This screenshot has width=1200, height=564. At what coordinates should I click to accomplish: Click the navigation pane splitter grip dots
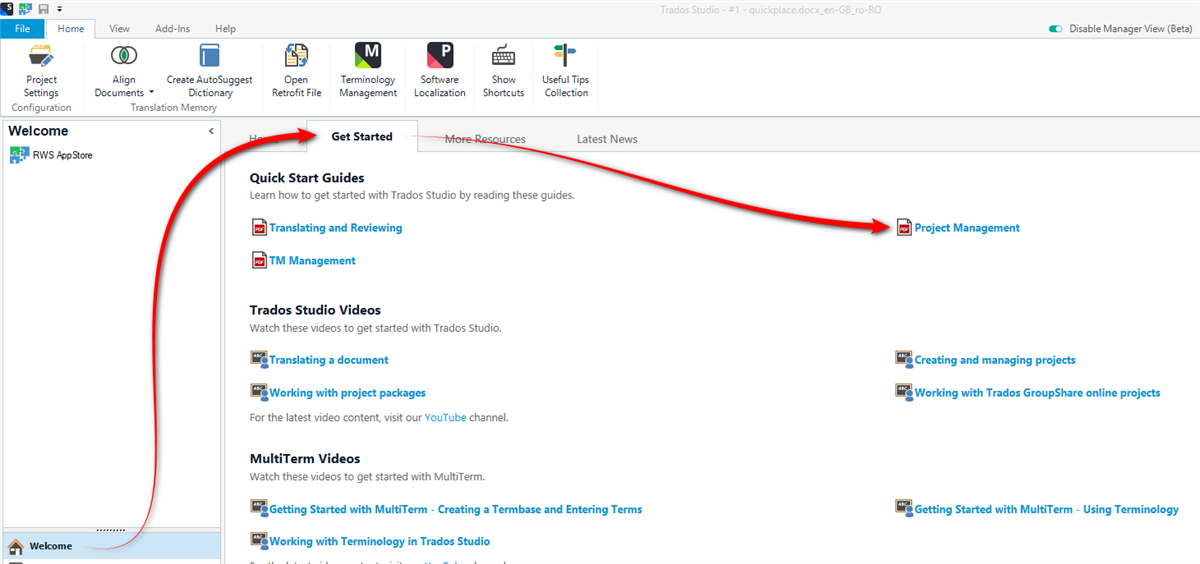click(110, 529)
